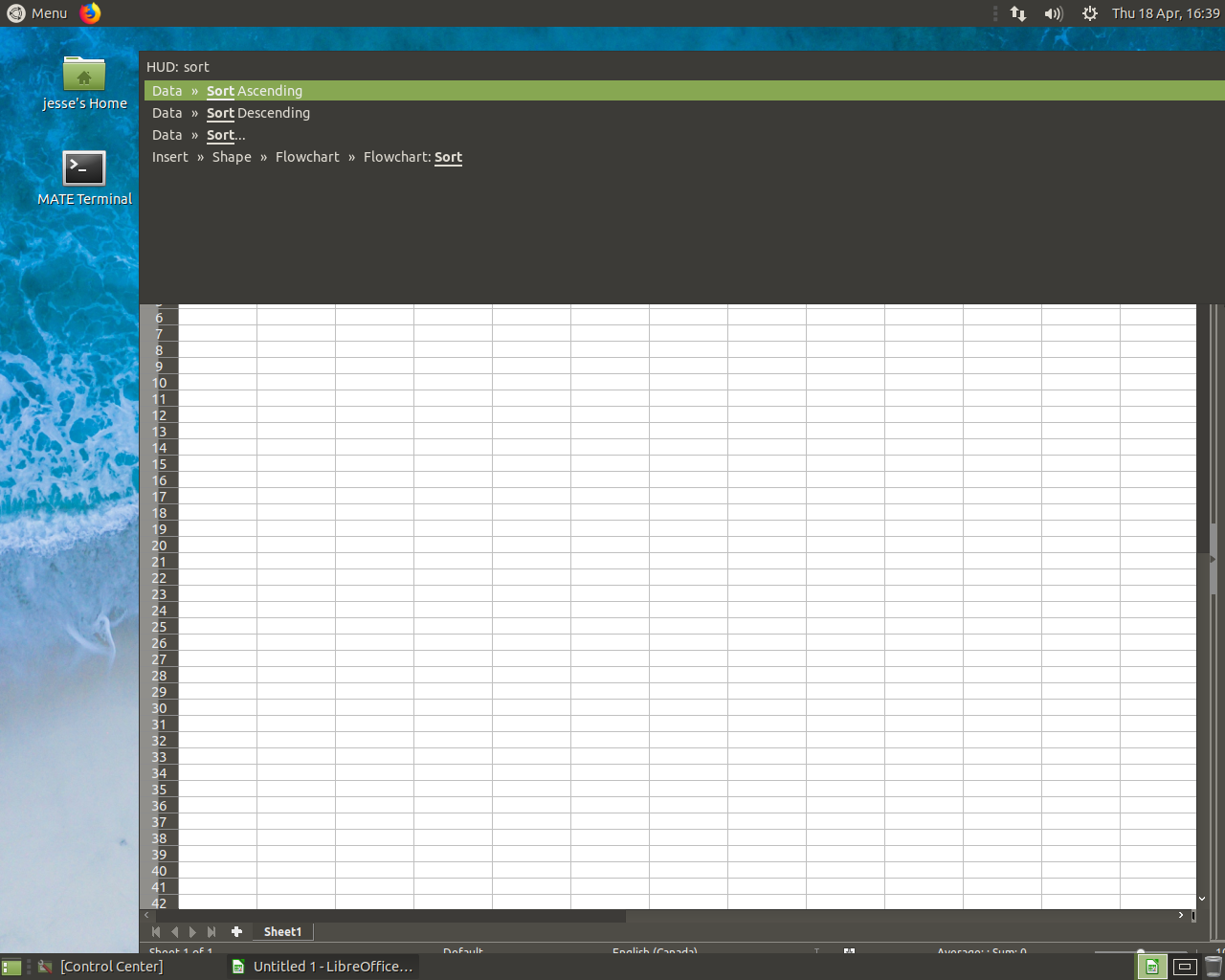1225x980 pixels.
Task: Select Data » Sort Descending HUD result
Action: click(x=684, y=113)
